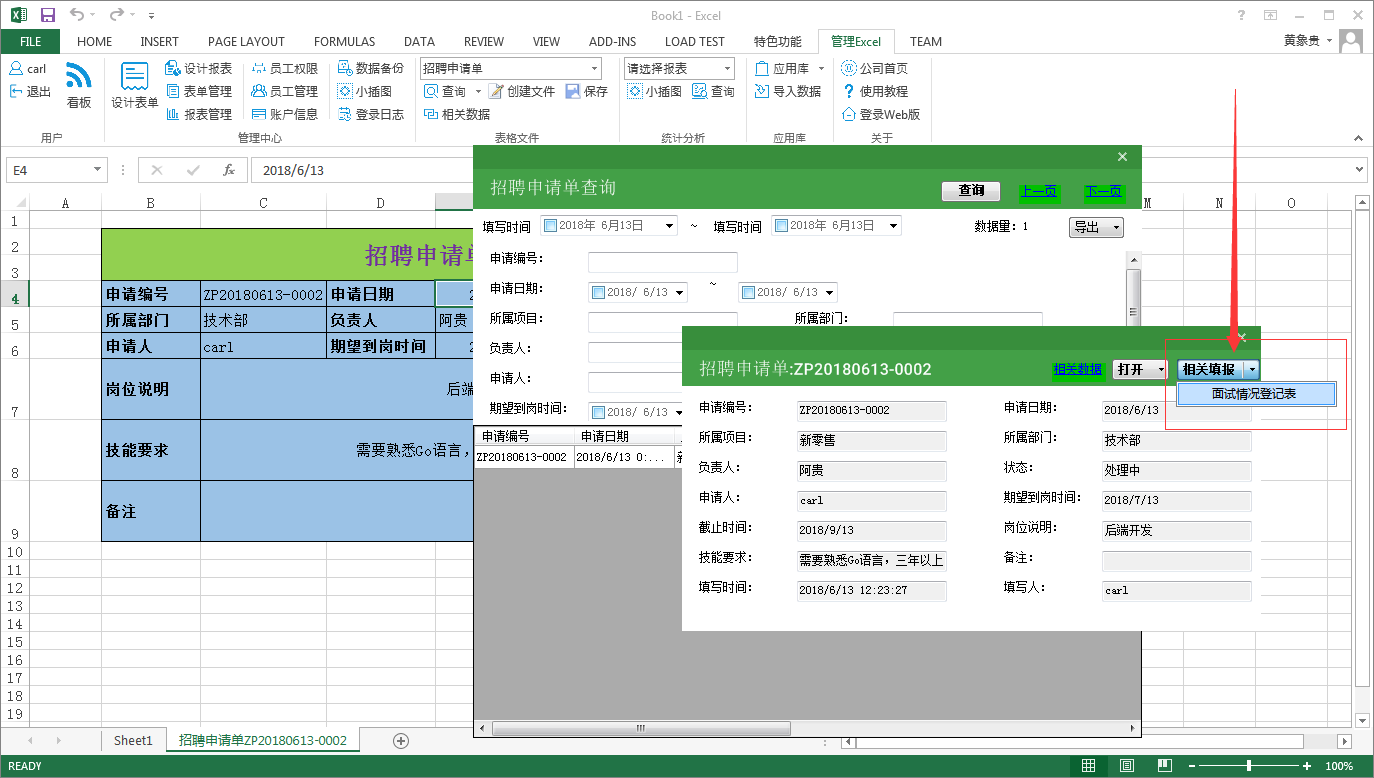Screen dimensions: 1374x778
Task: Choose 面试情况登记表 menu item
Action: pyautogui.click(x=1255, y=394)
